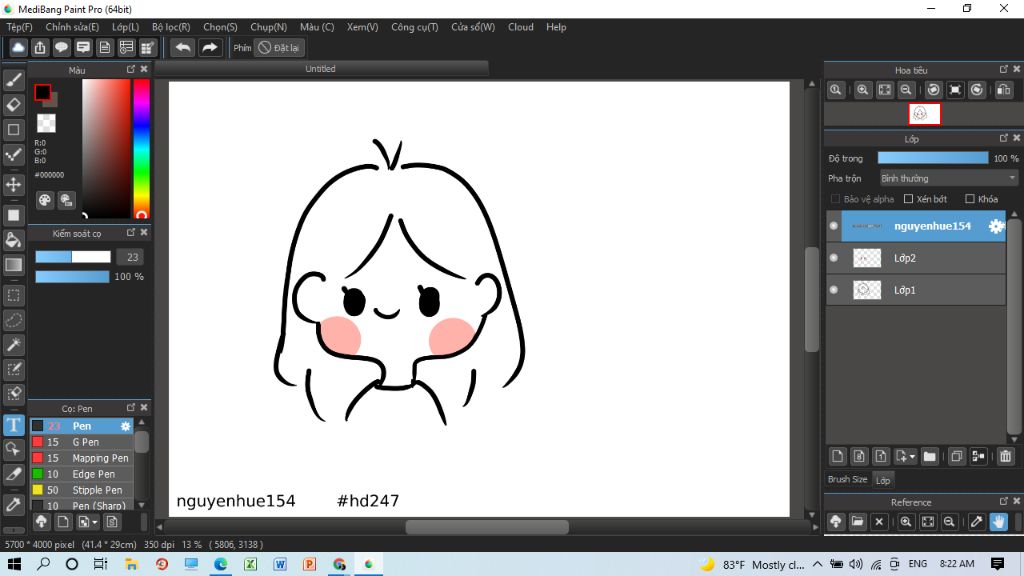
Task: Open Excel from the taskbar
Action: pyautogui.click(x=250, y=564)
